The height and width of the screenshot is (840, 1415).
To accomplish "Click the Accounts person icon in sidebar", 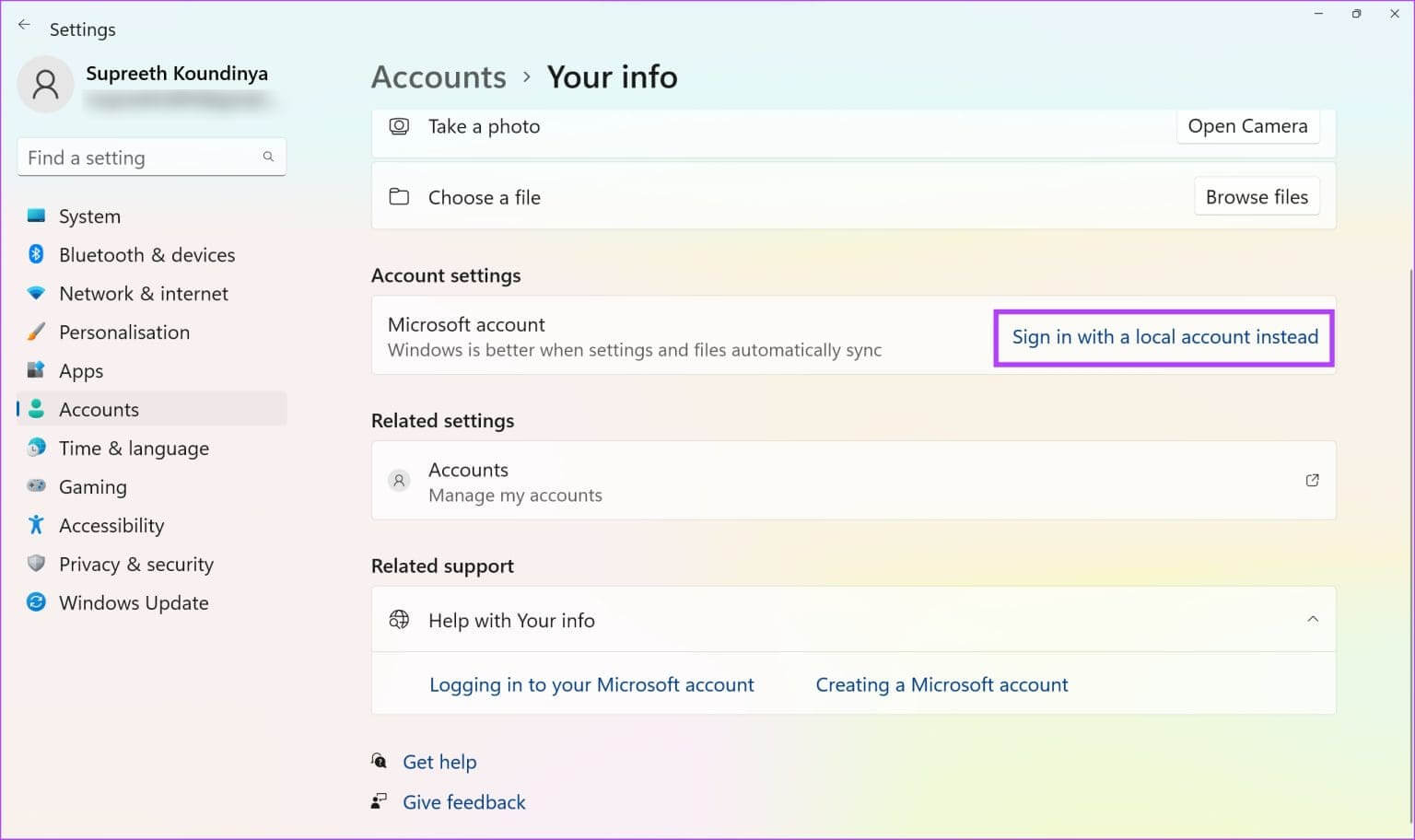I will tap(36, 409).
